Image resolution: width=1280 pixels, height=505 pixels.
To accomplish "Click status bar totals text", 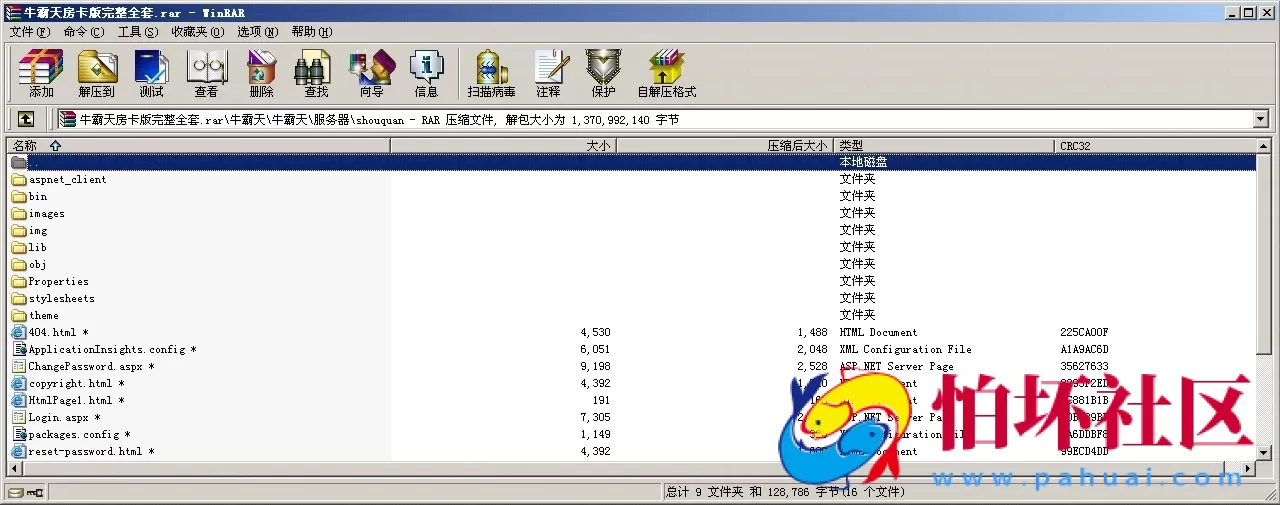I will [x=785, y=492].
